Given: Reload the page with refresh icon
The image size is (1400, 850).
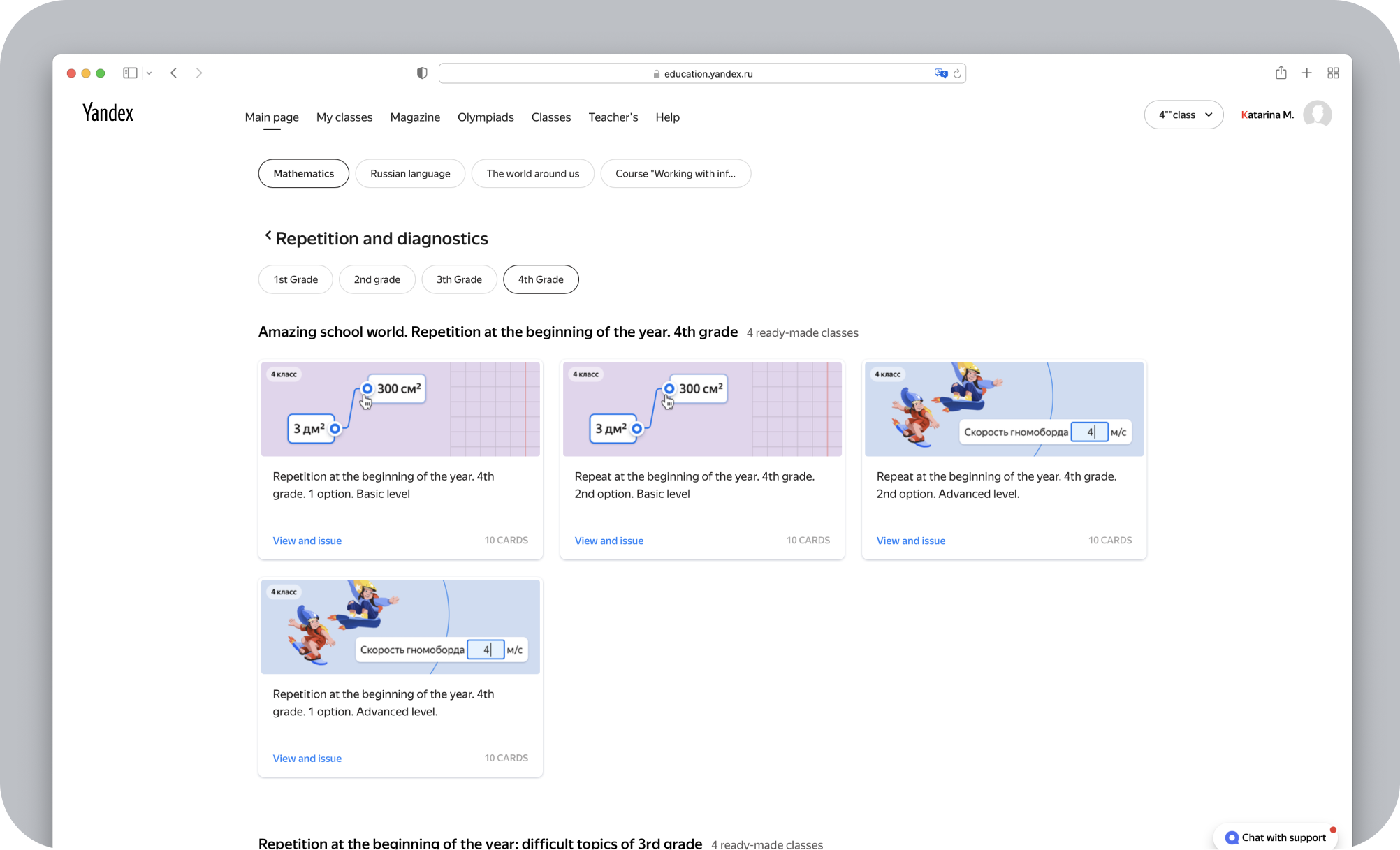Looking at the screenshot, I should click(958, 73).
